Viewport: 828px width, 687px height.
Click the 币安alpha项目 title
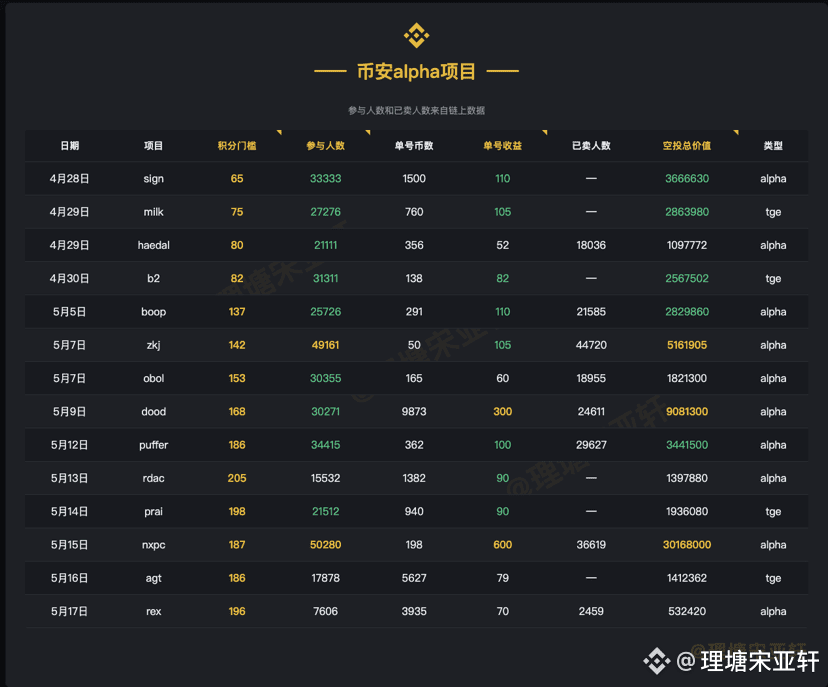pos(416,71)
